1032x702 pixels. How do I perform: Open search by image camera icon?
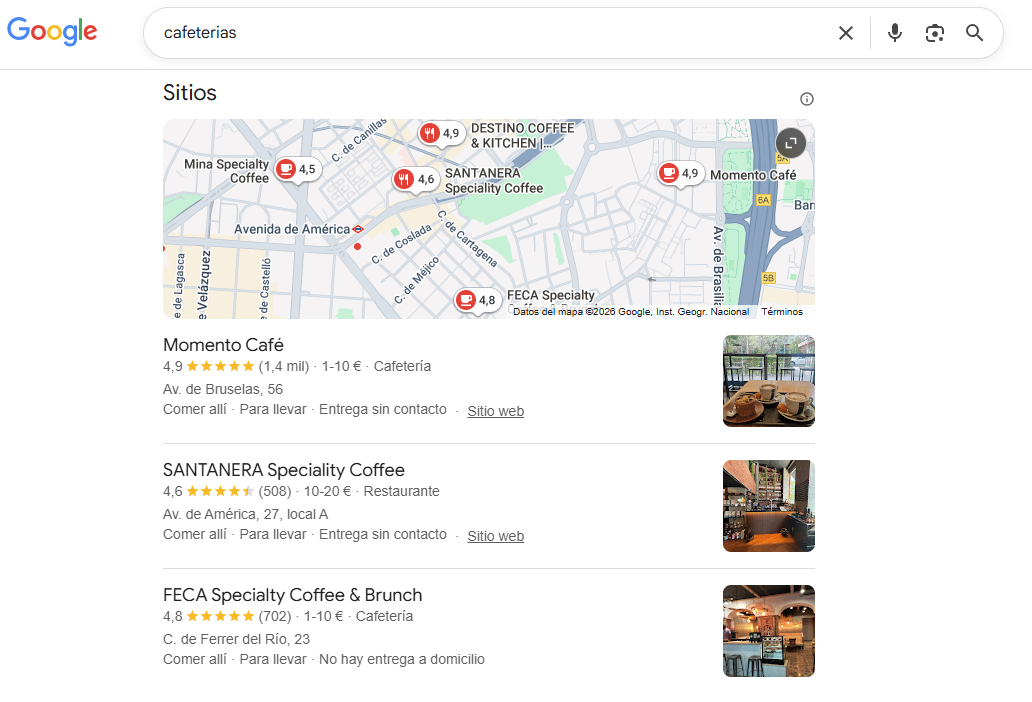click(935, 33)
